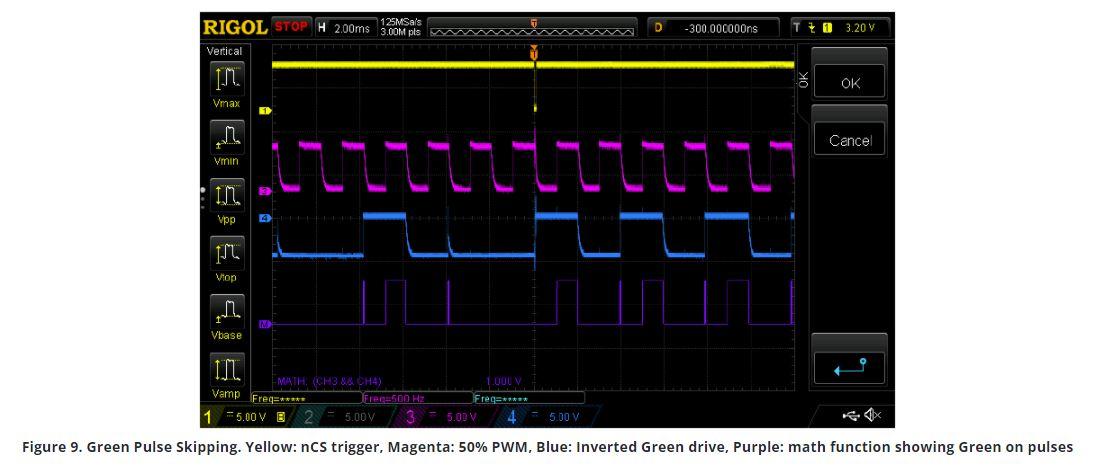The height and width of the screenshot is (469, 1095).
Task: Select the Vamp measurement icon
Action: click(x=228, y=369)
